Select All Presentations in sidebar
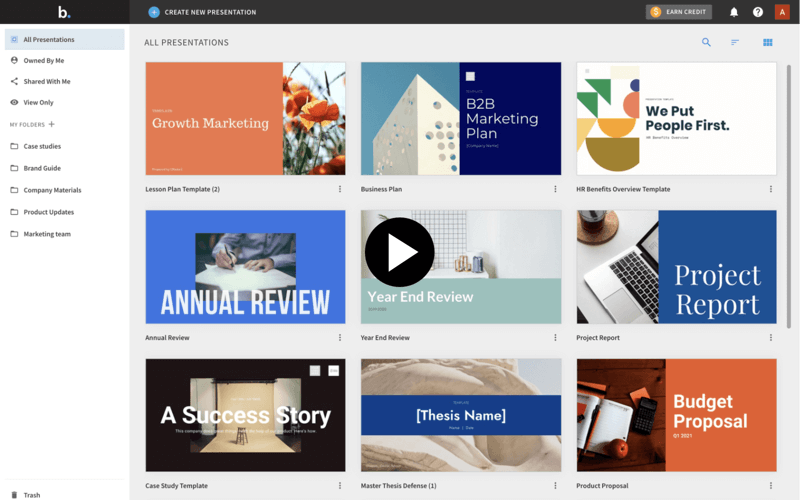The height and width of the screenshot is (500, 800). coord(65,39)
